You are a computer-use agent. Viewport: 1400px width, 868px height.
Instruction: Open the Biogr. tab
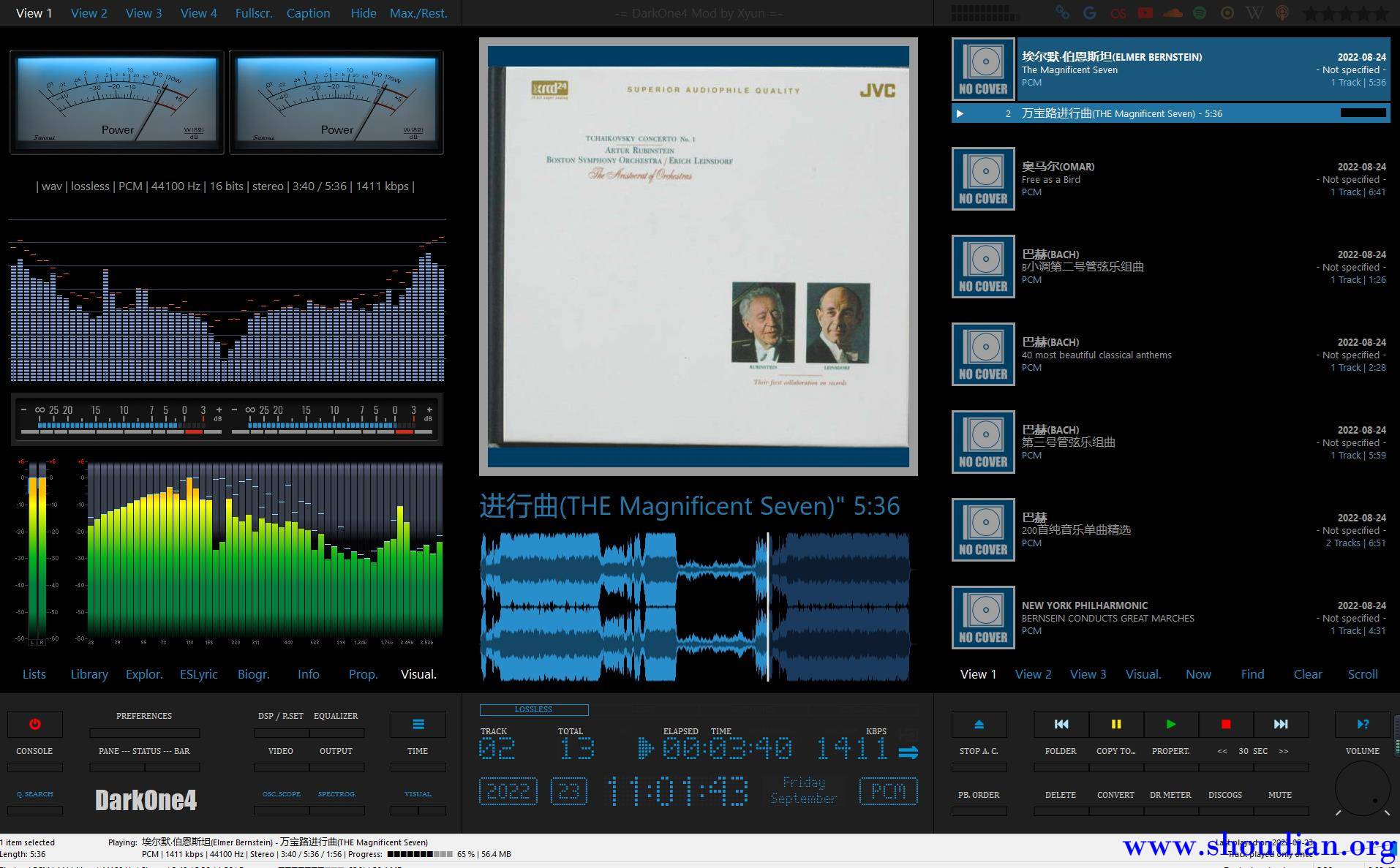254,674
